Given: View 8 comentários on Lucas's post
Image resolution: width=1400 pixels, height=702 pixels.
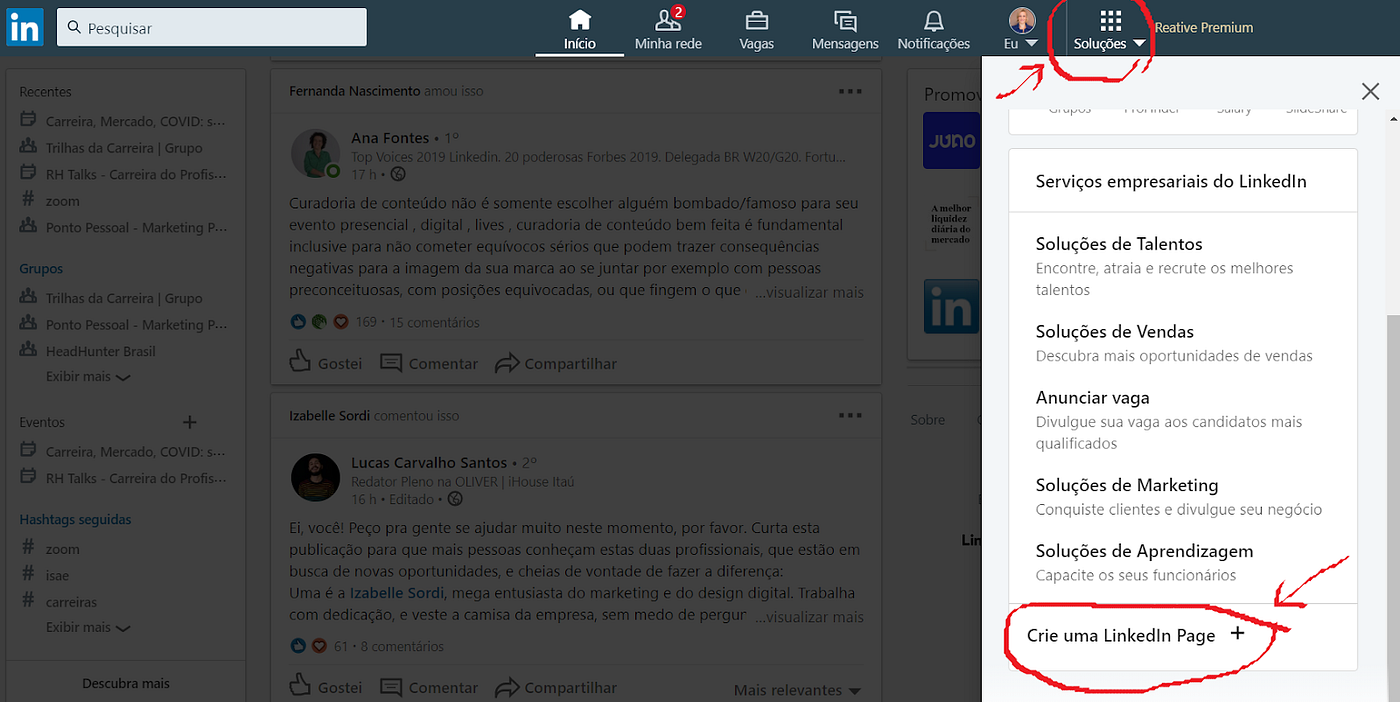Looking at the screenshot, I should point(402,646).
